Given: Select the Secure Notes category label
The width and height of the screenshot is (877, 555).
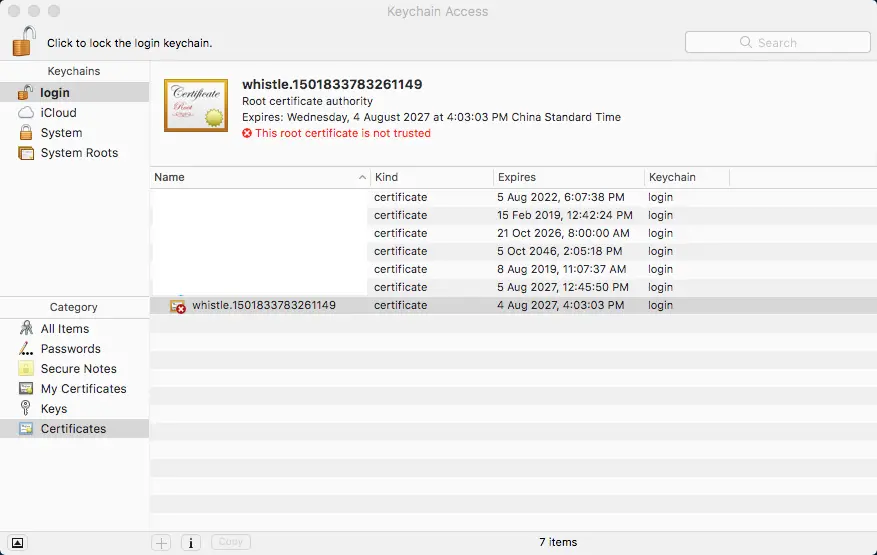Looking at the screenshot, I should 78,369.
